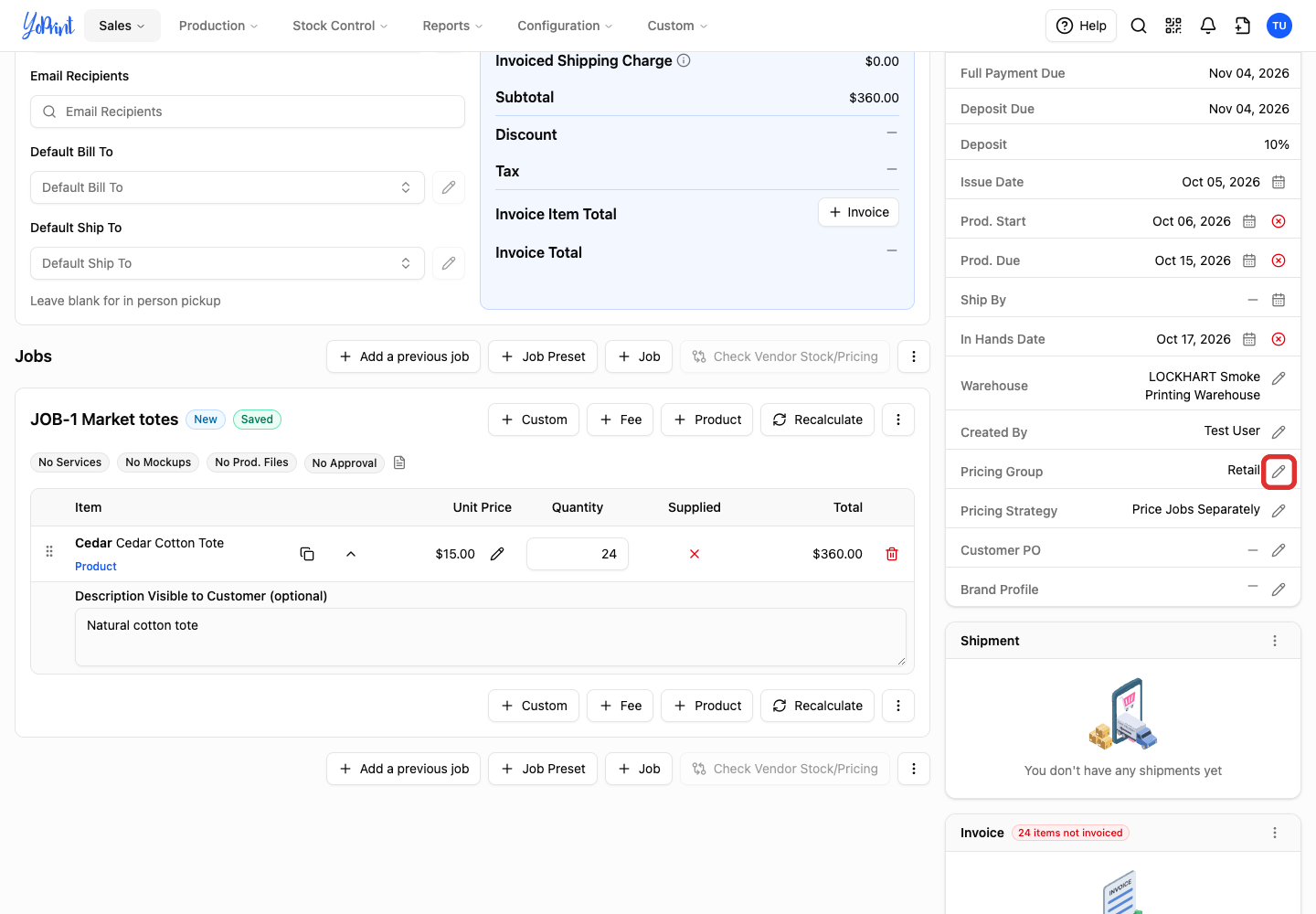Clear the Prod. Start date

(1279, 221)
